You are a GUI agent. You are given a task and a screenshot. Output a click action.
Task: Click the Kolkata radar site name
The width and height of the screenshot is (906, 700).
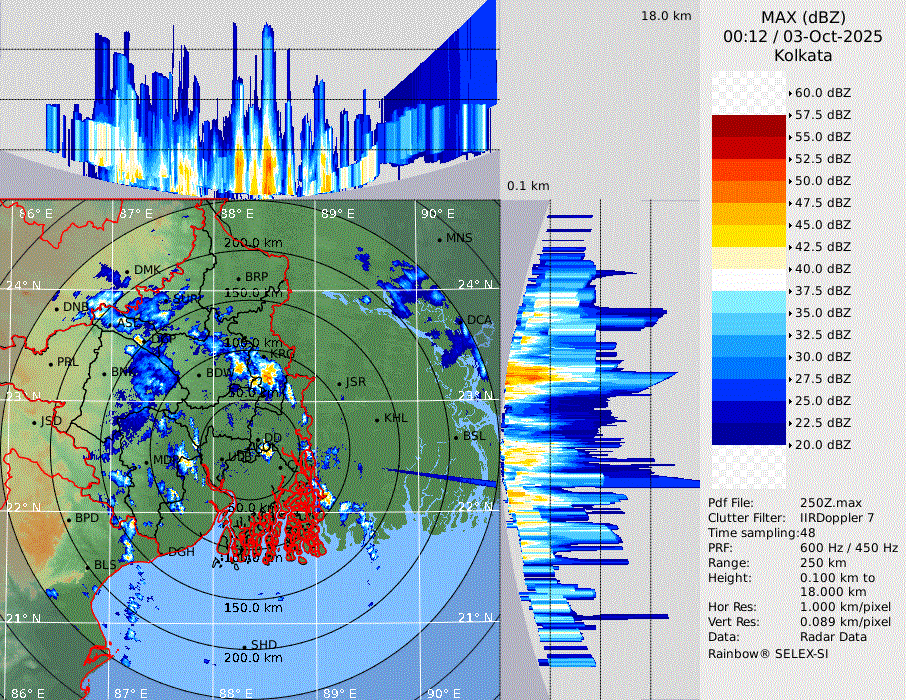[x=803, y=55]
